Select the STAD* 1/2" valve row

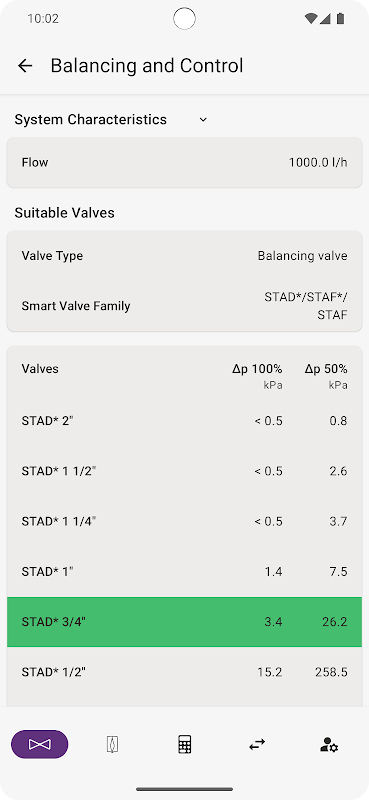pos(184,672)
